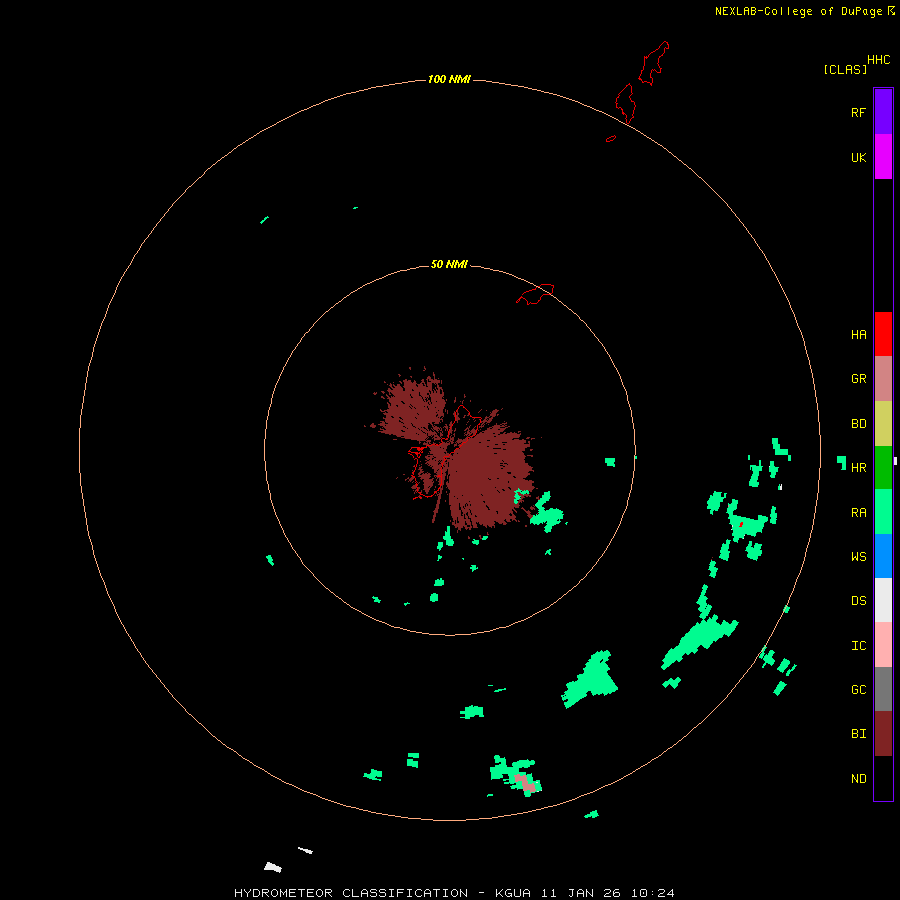Click the GR legend label

858,379
